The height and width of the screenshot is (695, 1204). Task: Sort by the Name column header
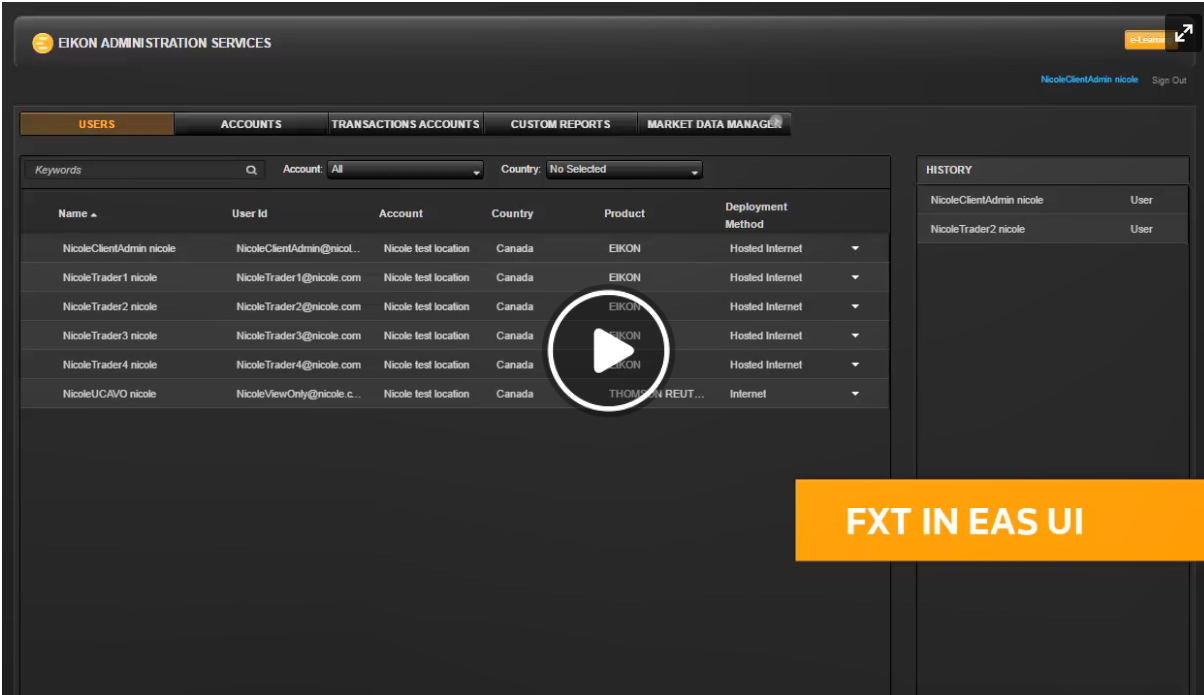(x=78, y=214)
